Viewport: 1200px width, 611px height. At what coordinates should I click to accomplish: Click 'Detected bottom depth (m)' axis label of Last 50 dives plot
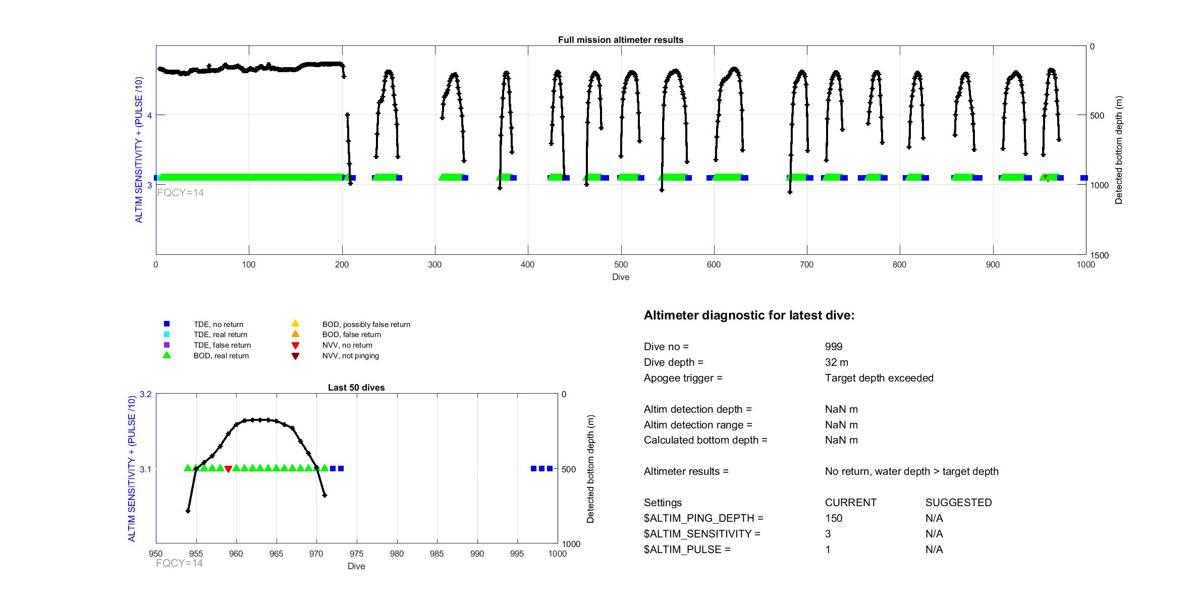click(591, 469)
